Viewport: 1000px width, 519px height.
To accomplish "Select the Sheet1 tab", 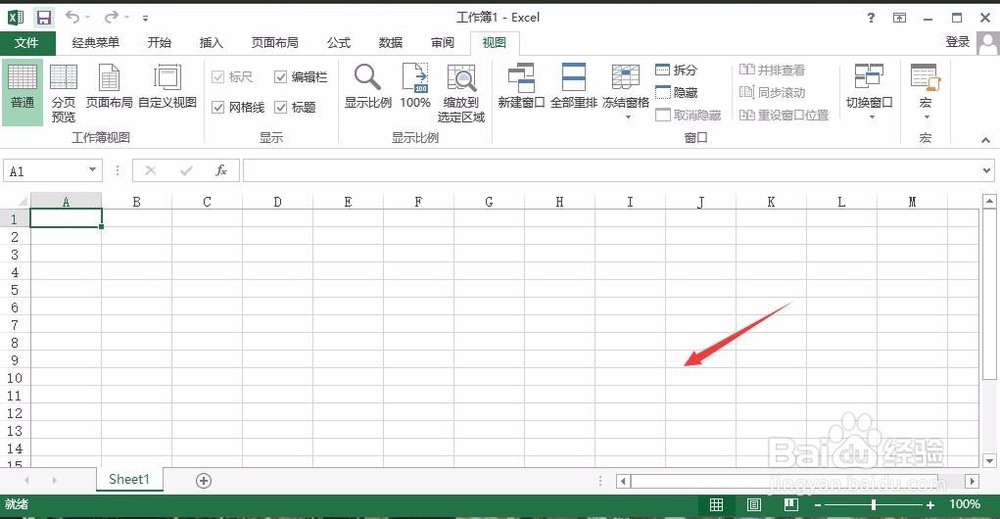I will click(129, 479).
